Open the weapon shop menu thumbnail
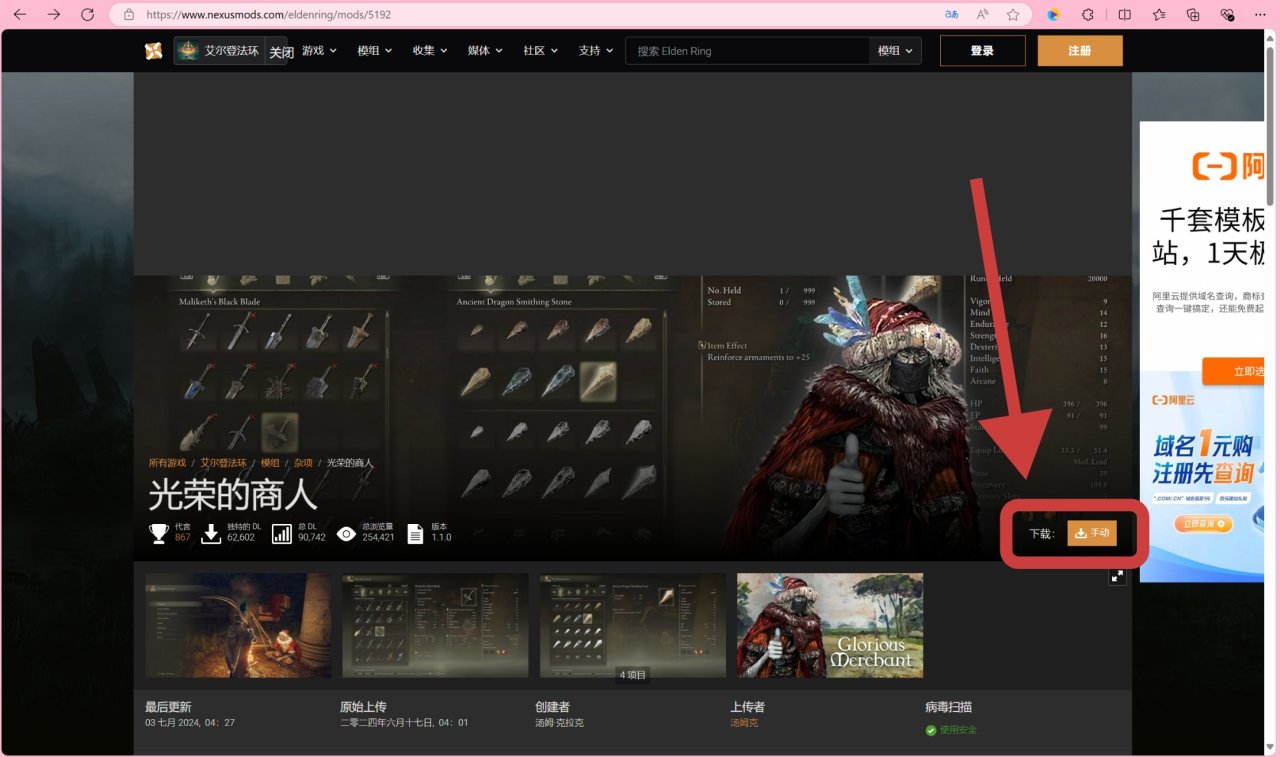Image resolution: width=1280 pixels, height=757 pixels. point(435,625)
